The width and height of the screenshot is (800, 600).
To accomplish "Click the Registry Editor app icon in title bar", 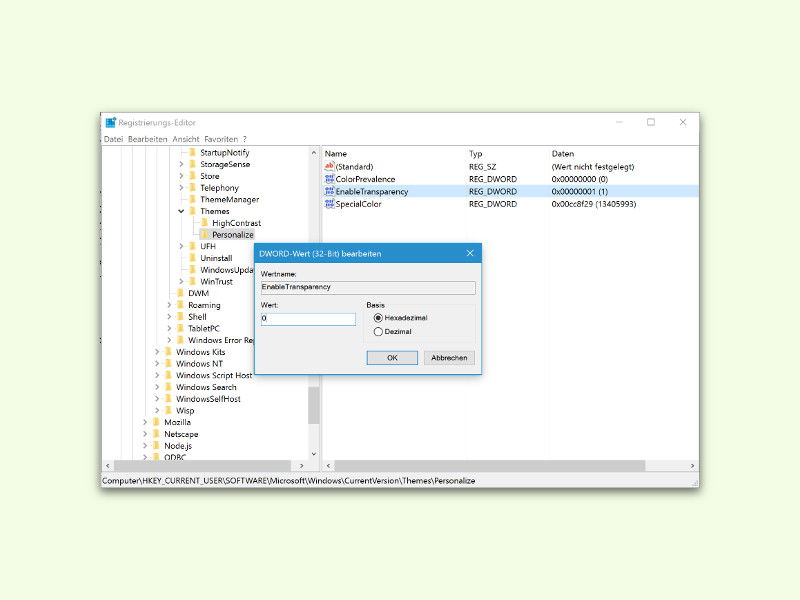I will coord(111,122).
